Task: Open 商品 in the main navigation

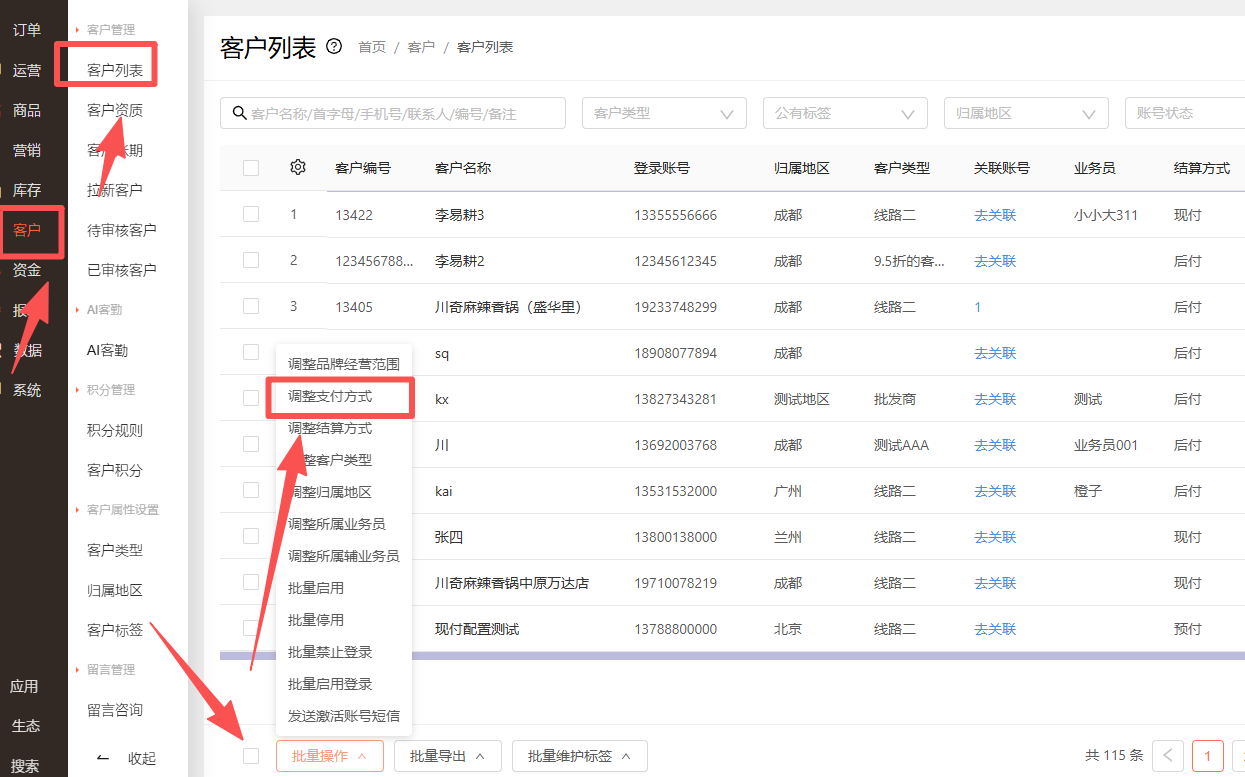Action: (27, 110)
